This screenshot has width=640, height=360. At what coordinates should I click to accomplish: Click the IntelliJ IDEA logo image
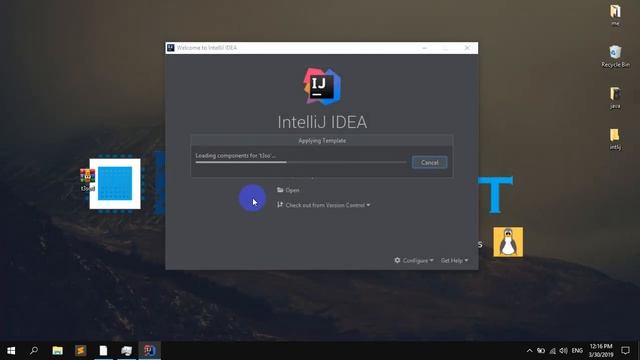click(x=322, y=87)
